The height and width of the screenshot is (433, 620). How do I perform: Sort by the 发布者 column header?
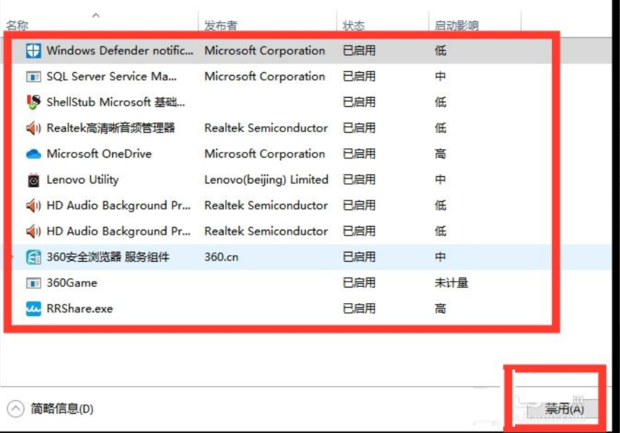click(x=221, y=25)
